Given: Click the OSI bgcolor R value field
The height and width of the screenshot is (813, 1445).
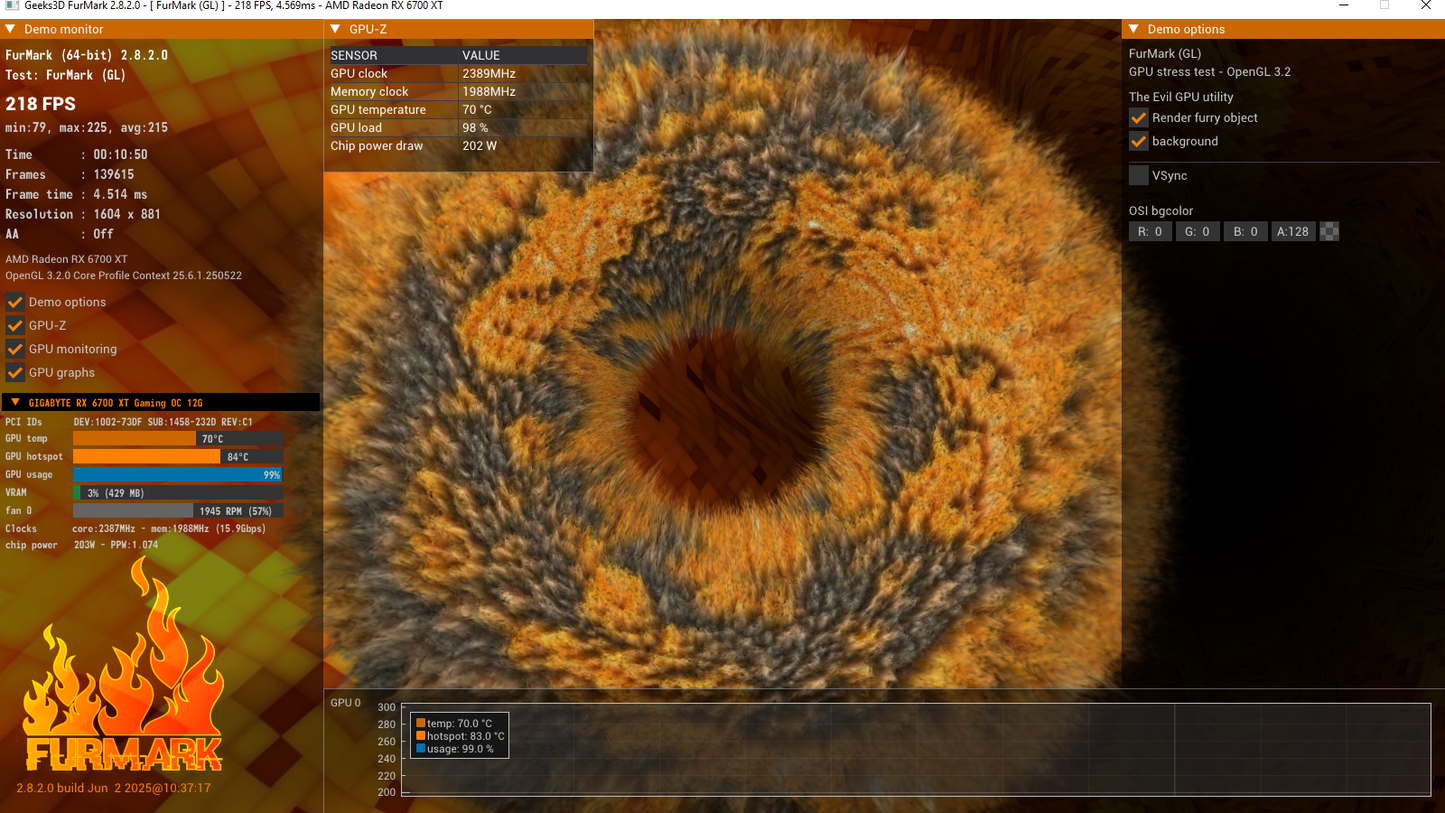Looking at the screenshot, I should pyautogui.click(x=1150, y=231).
